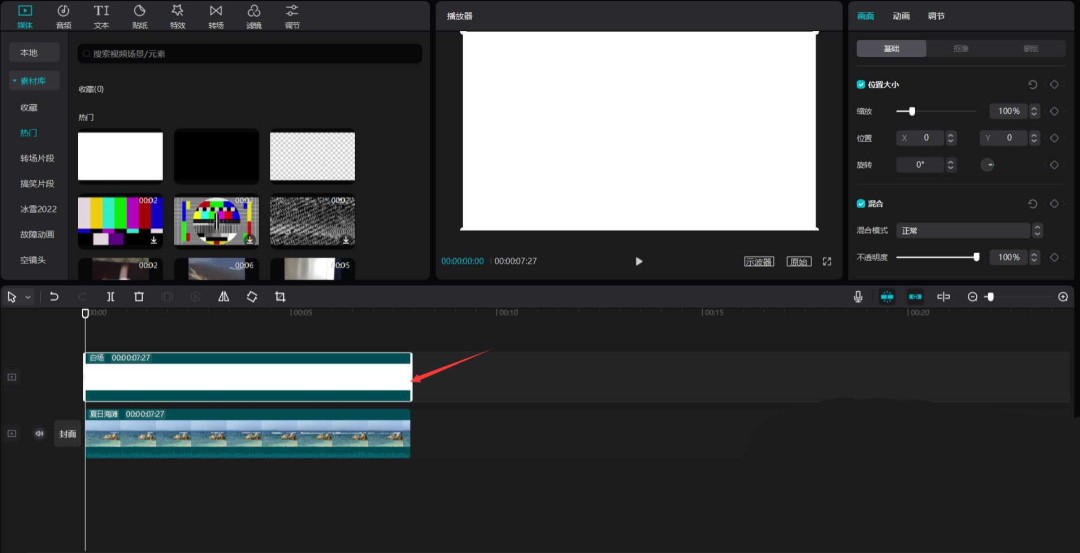
Task: Click the 原始 ratio button in player
Action: (x=798, y=262)
